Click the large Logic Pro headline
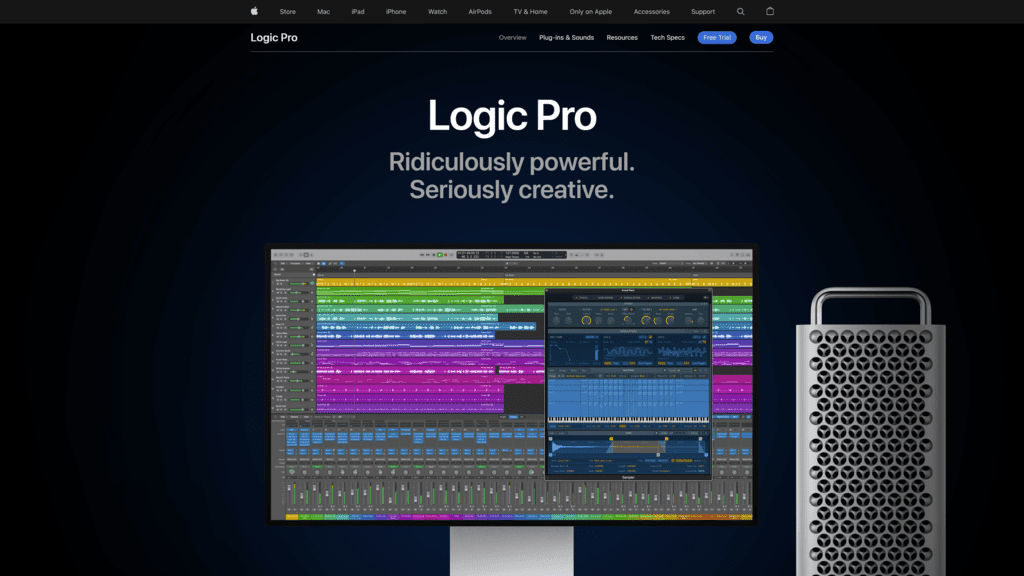 pos(512,116)
